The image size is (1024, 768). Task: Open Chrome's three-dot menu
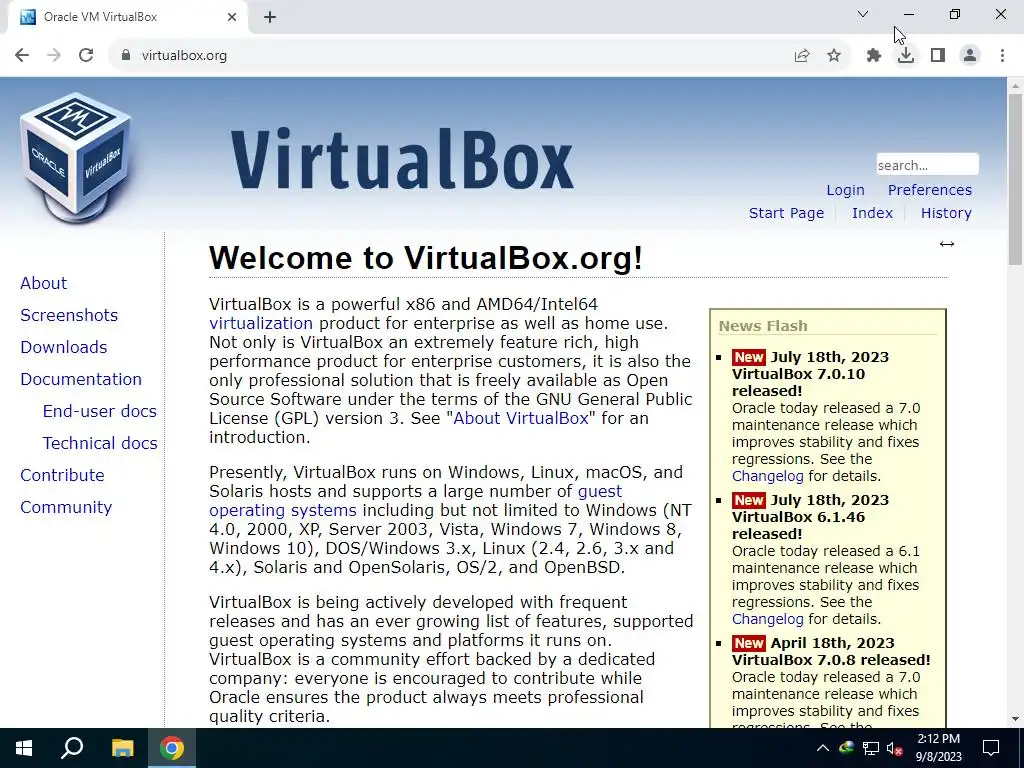(x=1002, y=56)
